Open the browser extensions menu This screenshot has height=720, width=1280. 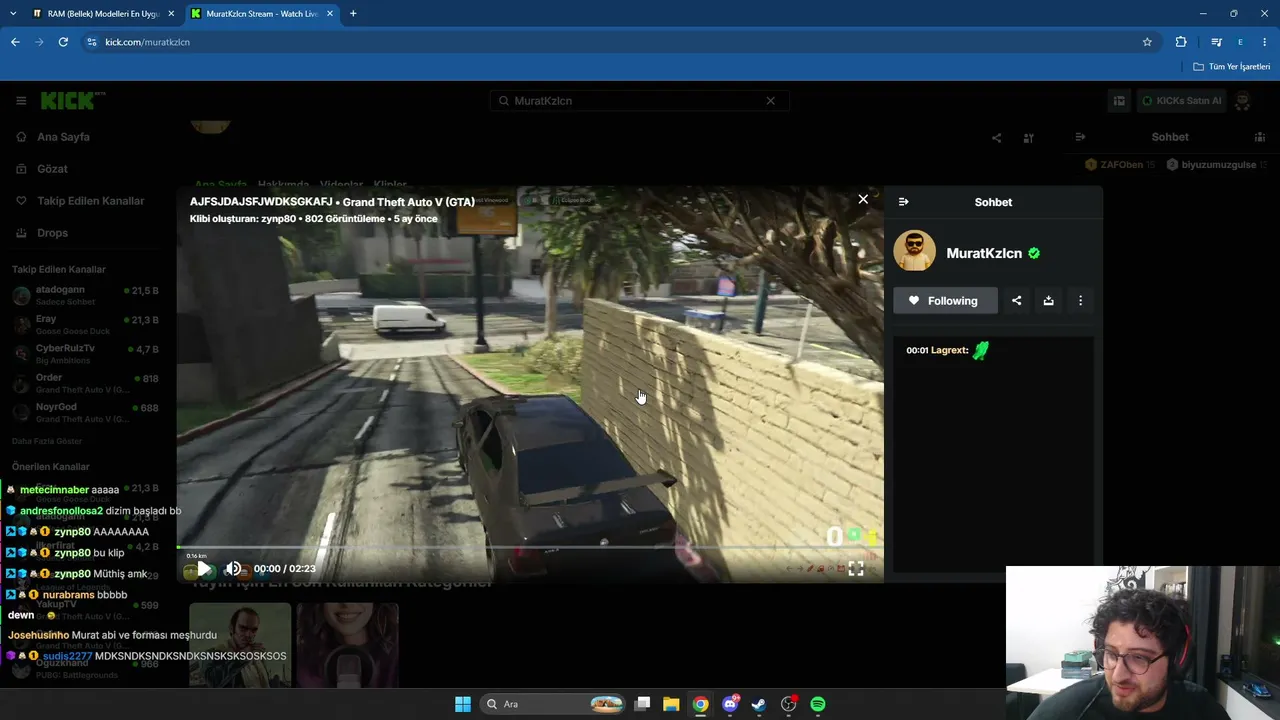1181,42
